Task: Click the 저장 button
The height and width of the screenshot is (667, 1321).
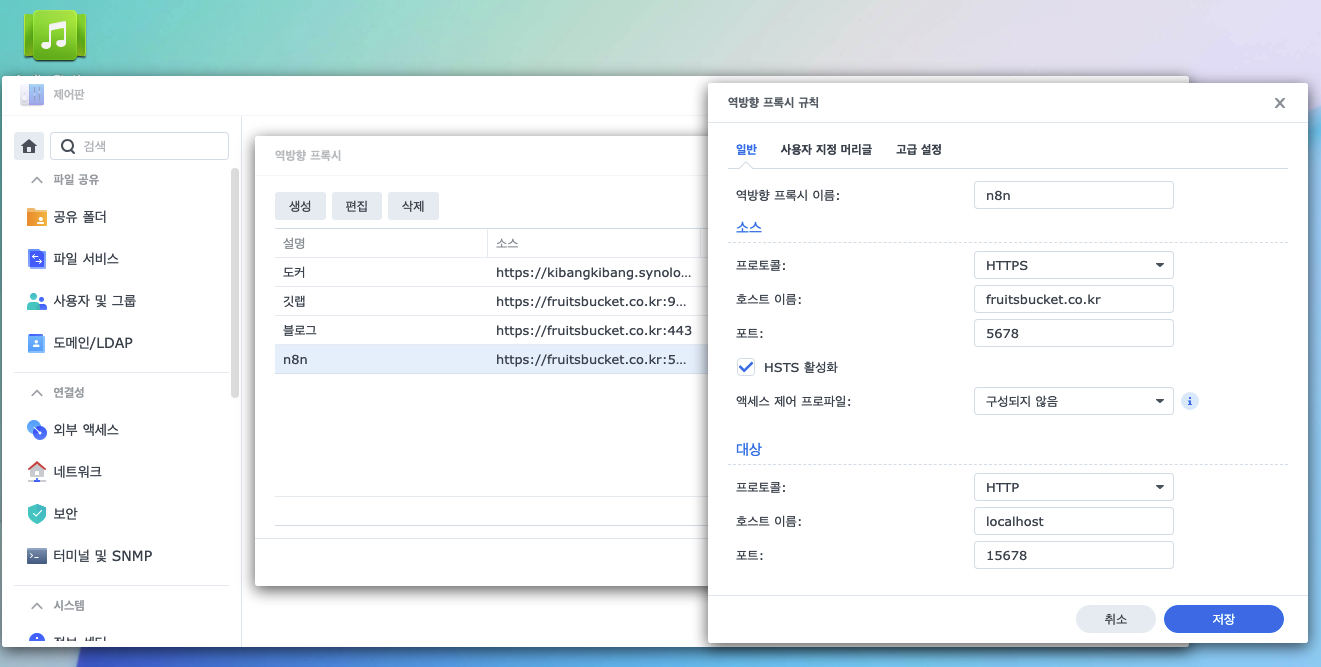Action: click(x=1223, y=619)
